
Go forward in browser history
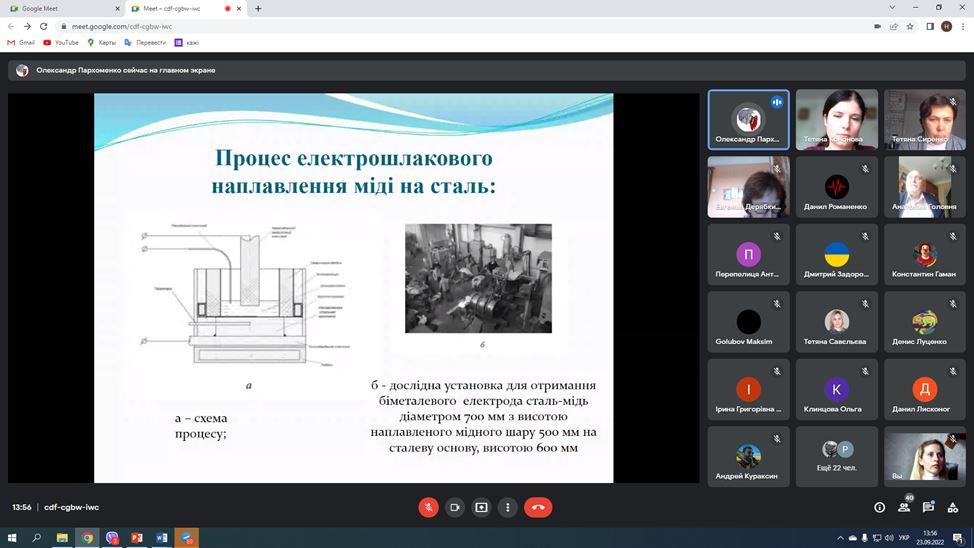pos(27,26)
